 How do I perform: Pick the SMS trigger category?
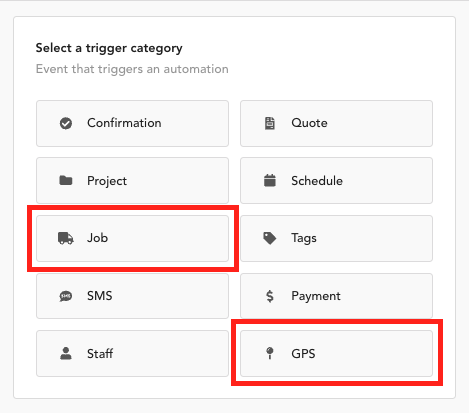pos(132,296)
